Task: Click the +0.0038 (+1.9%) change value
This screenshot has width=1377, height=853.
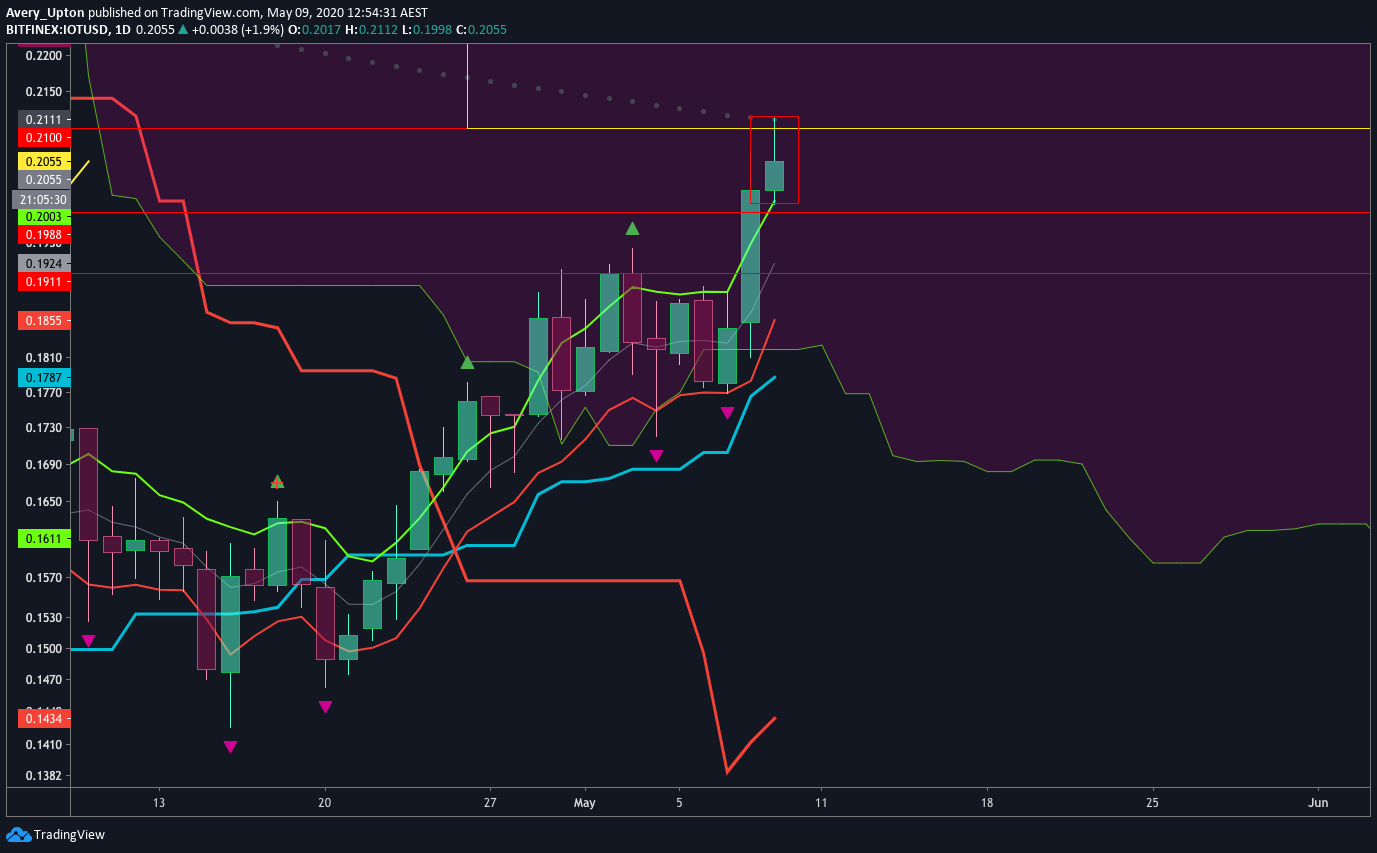Action: click(x=238, y=30)
